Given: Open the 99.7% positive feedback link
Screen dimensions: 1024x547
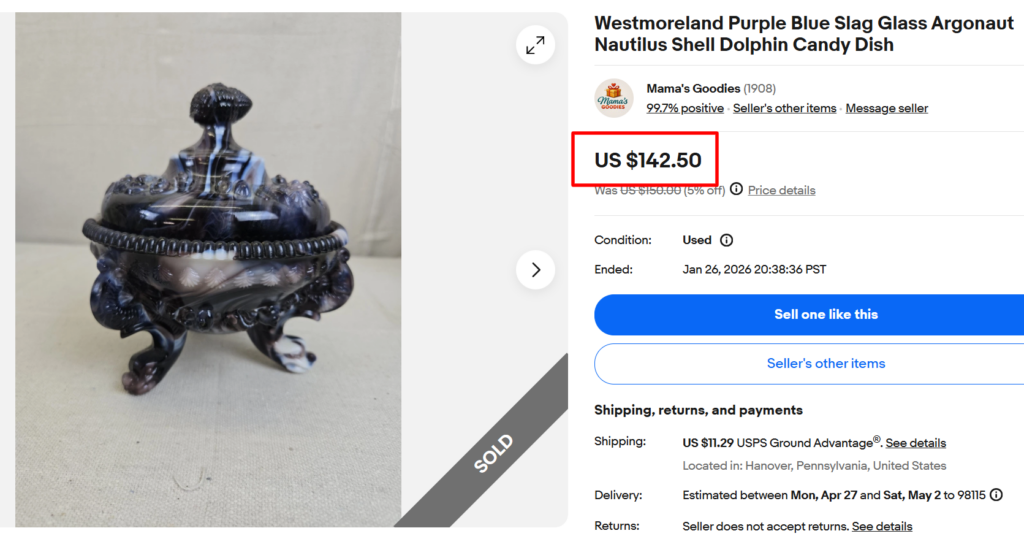Looking at the screenshot, I should coord(685,108).
